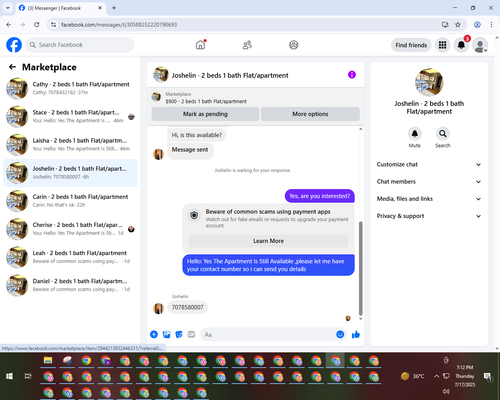
Task: Open Carin conversation
Action: (70, 201)
